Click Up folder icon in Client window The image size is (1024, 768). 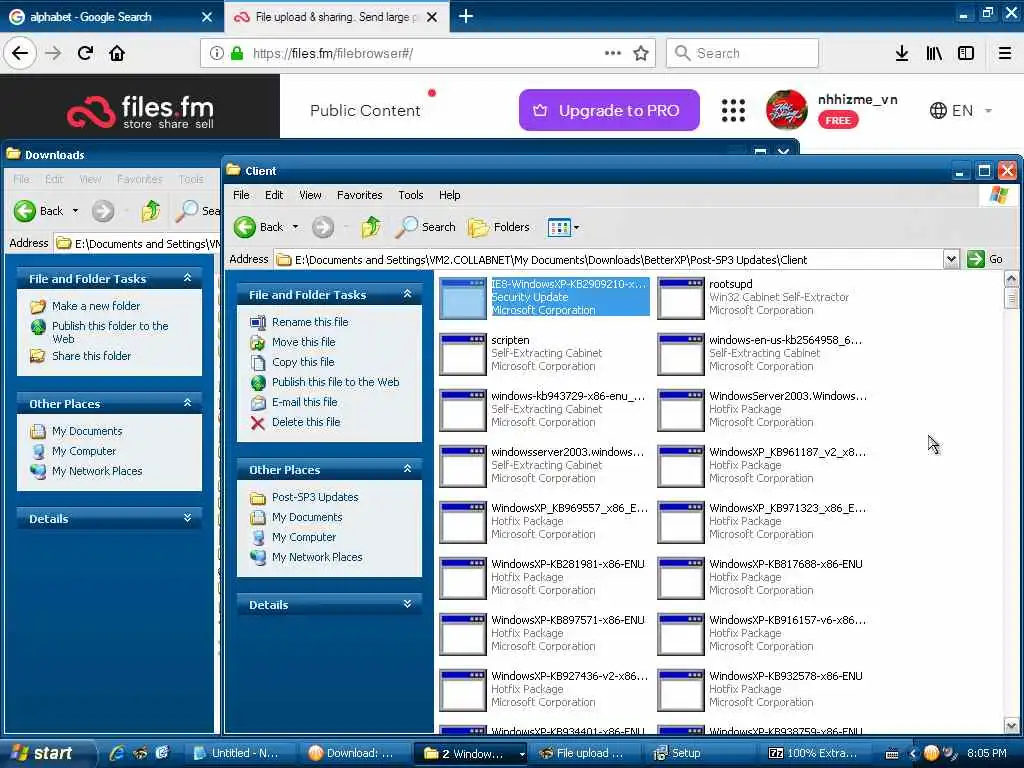pyautogui.click(x=371, y=227)
